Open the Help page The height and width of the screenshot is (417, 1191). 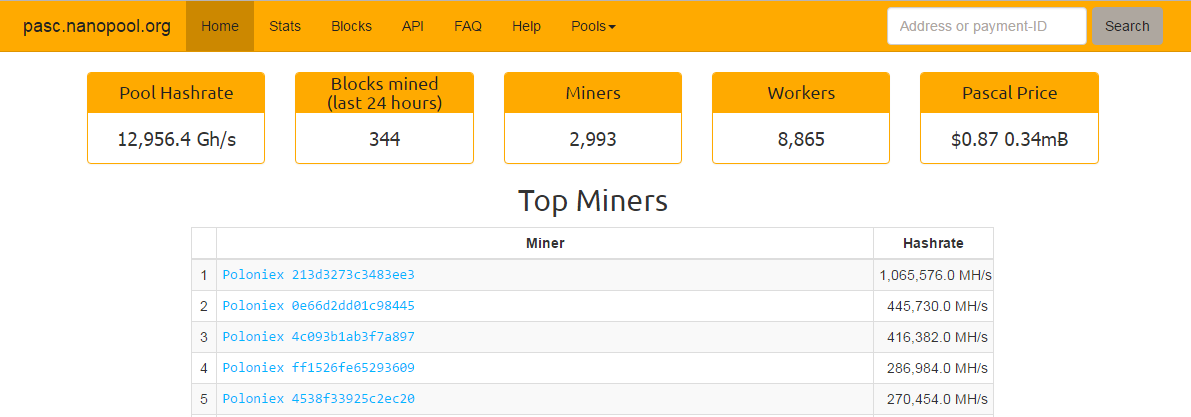tap(526, 27)
